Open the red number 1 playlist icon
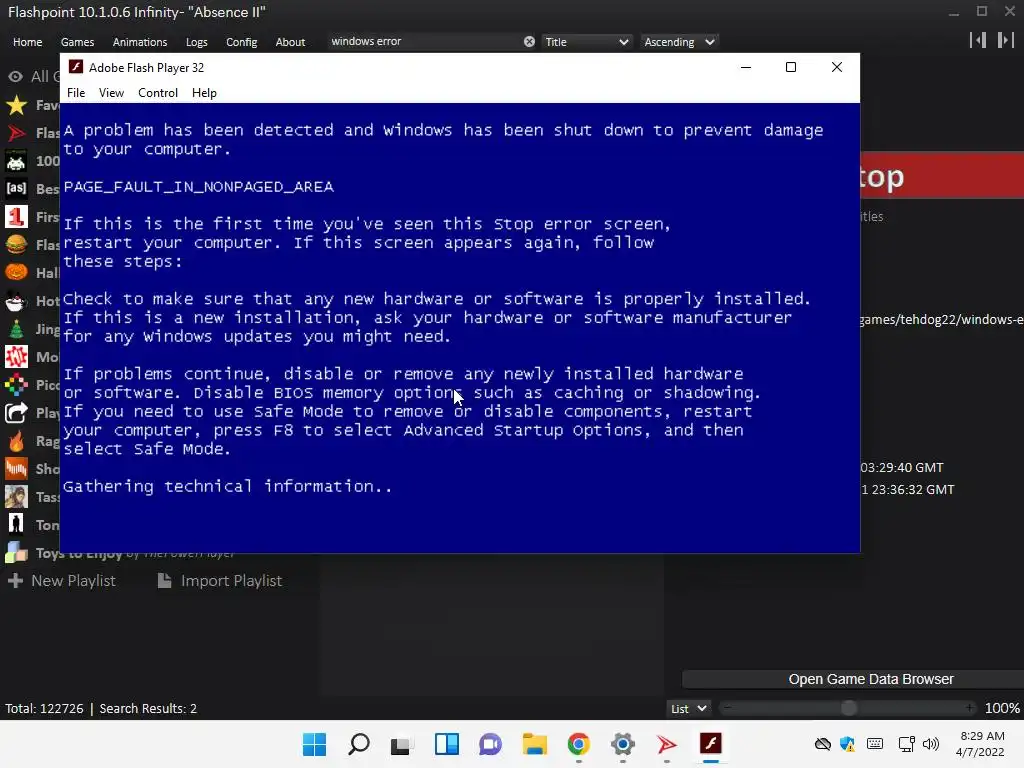 coord(16,216)
